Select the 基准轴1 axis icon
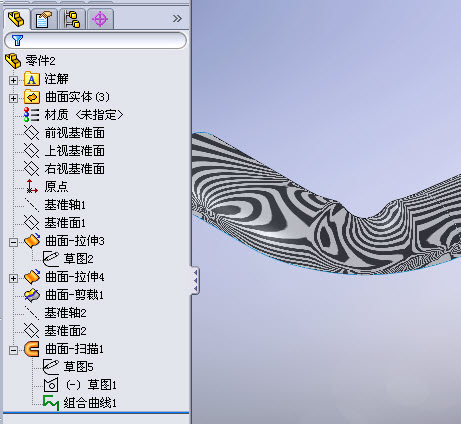Image resolution: width=461 pixels, height=424 pixels. 32,205
